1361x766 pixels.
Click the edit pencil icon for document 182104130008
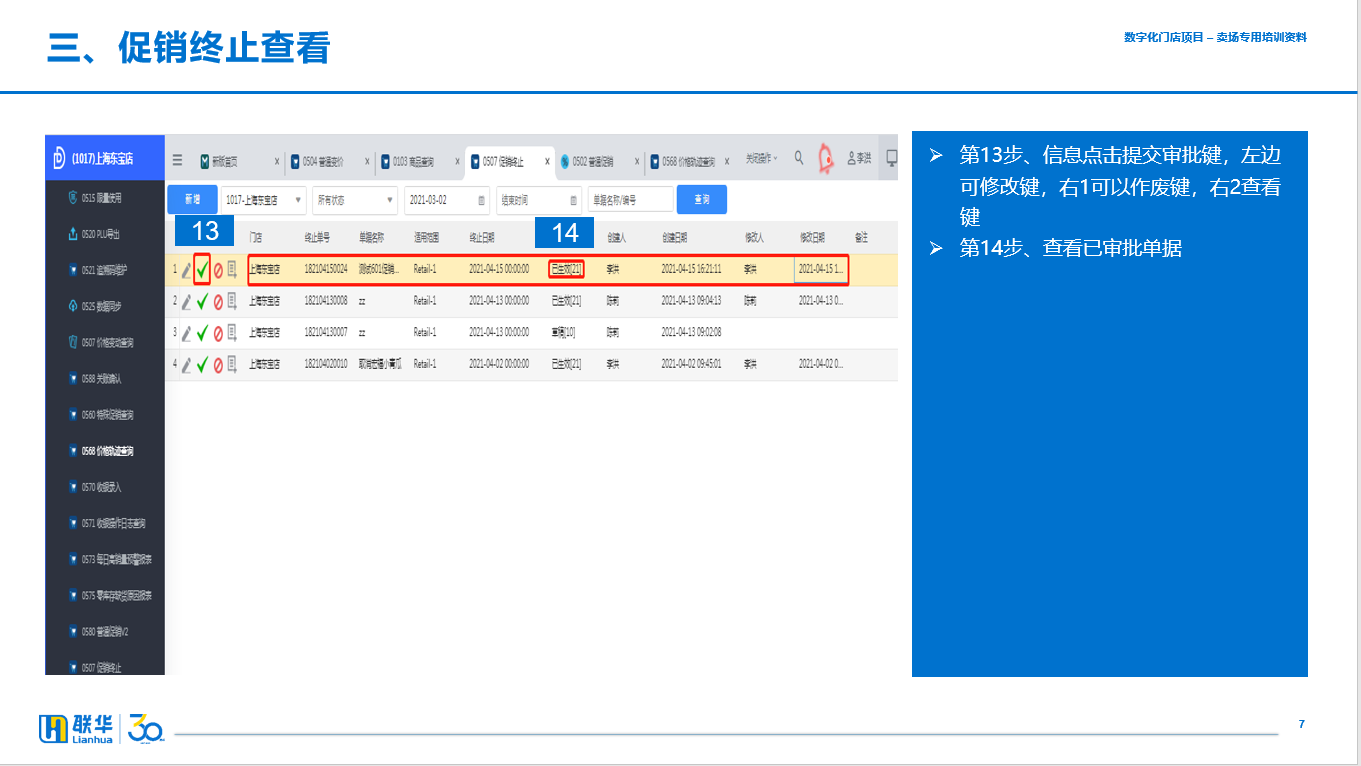pyautogui.click(x=186, y=301)
